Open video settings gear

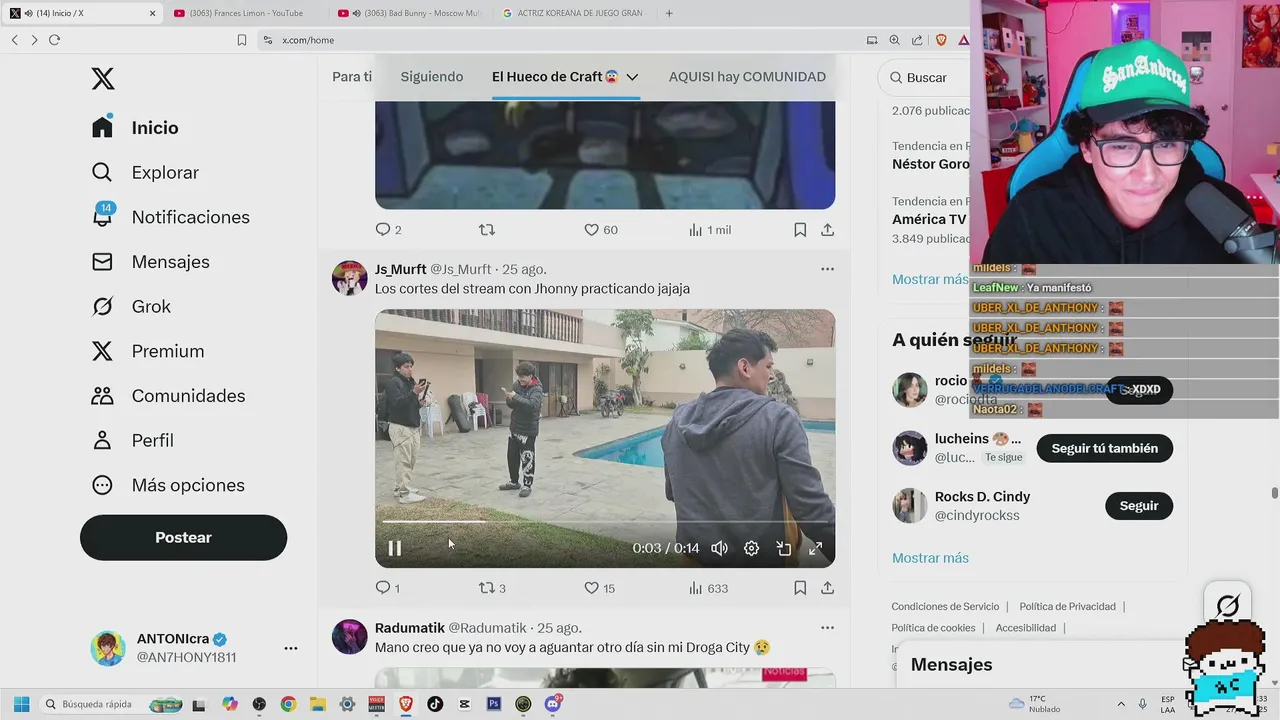(x=751, y=548)
